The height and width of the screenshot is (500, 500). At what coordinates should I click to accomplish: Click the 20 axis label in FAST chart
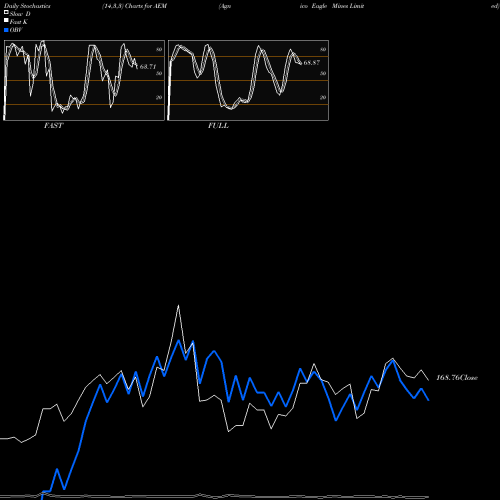click(x=159, y=98)
